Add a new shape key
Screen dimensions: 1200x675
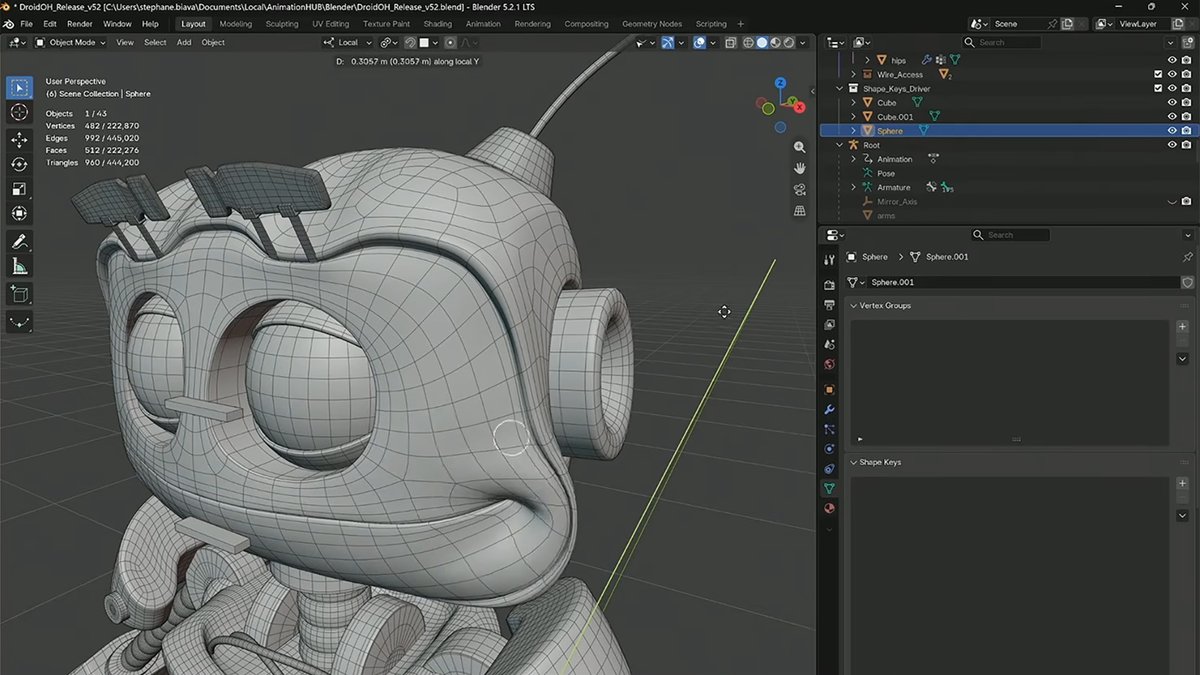pyautogui.click(x=1182, y=484)
